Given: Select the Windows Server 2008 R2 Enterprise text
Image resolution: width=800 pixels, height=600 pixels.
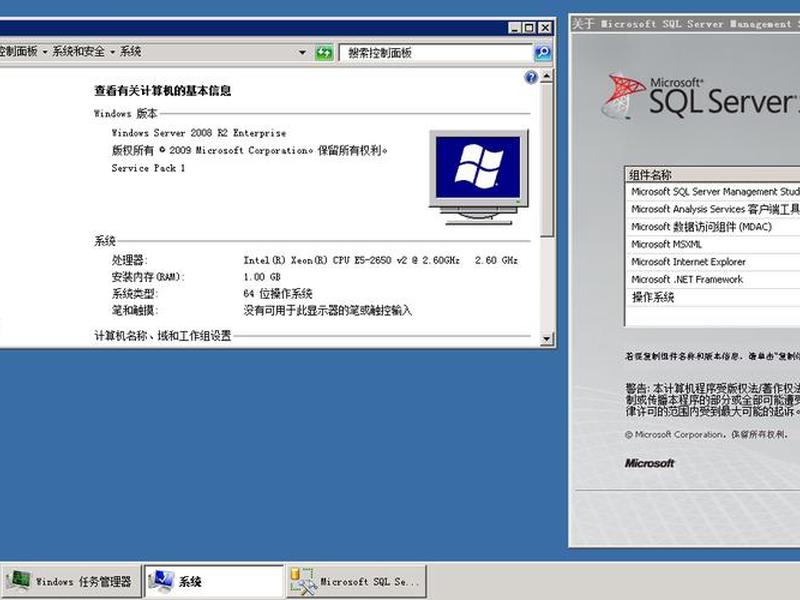Looking at the screenshot, I should [x=199, y=133].
